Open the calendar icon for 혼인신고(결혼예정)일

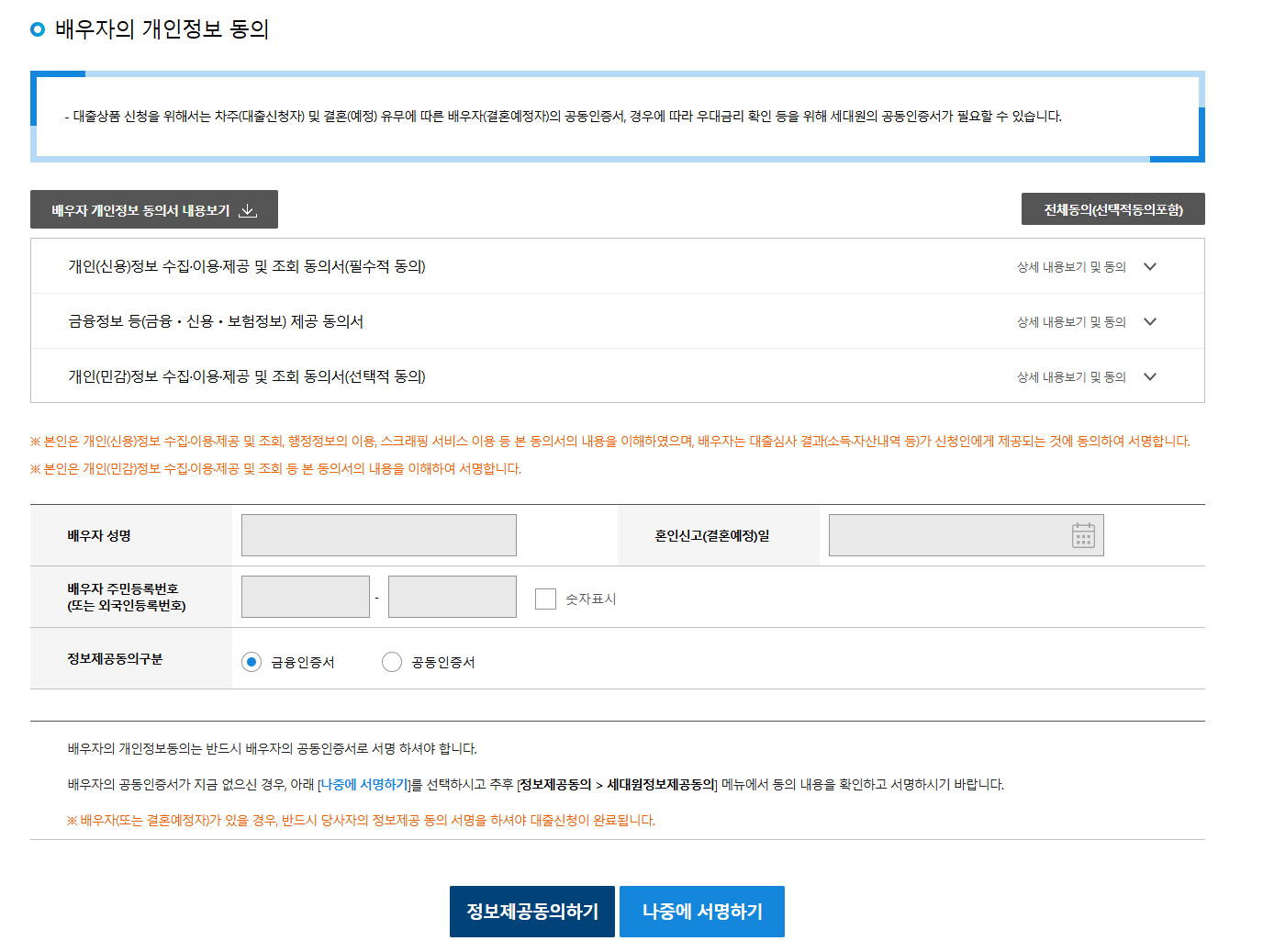[x=1083, y=535]
